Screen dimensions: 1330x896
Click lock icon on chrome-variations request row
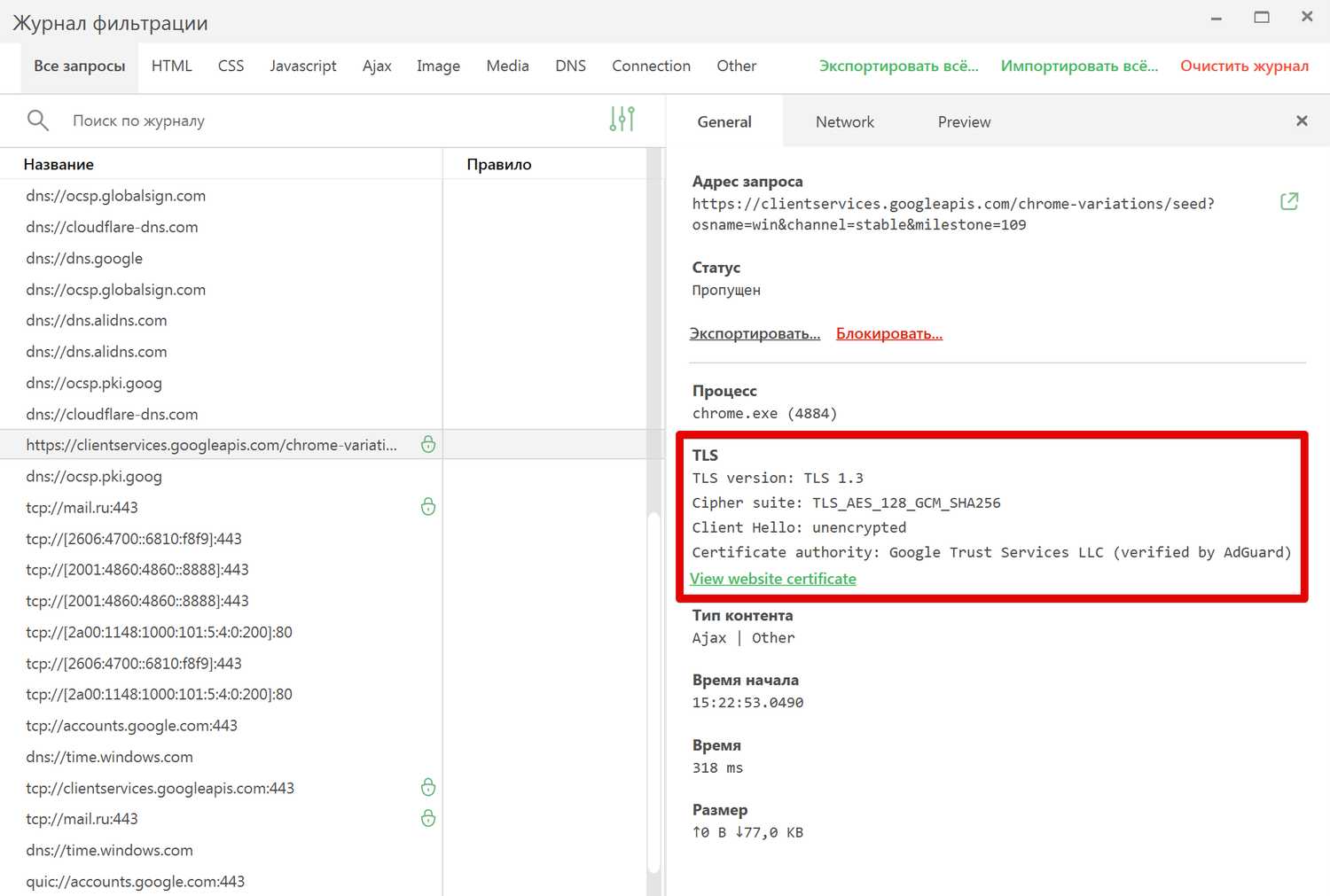tap(428, 445)
